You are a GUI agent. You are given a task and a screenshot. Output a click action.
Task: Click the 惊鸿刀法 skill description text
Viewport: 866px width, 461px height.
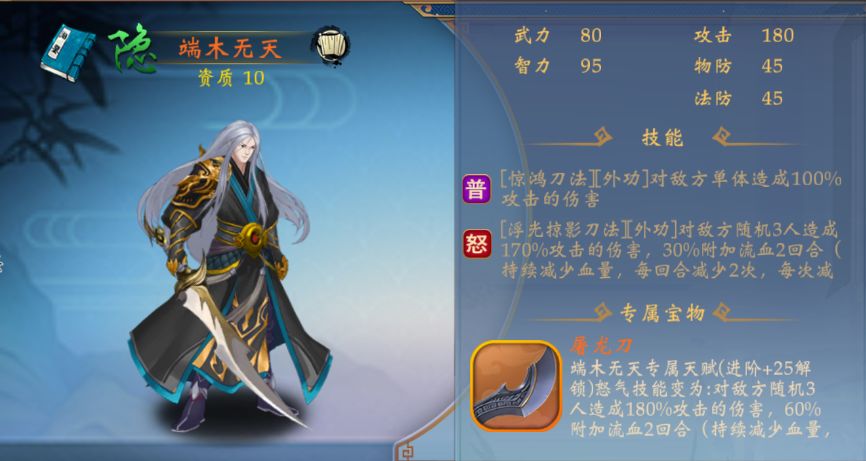pyautogui.click(x=670, y=188)
